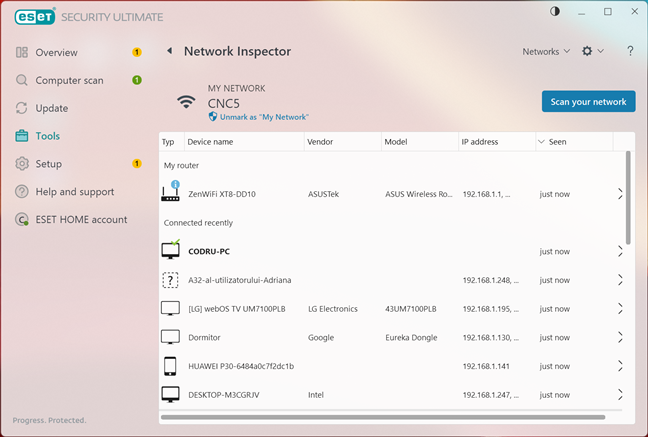Expand LG webOS TV row chevron
This screenshot has height=437, width=648.
(620, 308)
